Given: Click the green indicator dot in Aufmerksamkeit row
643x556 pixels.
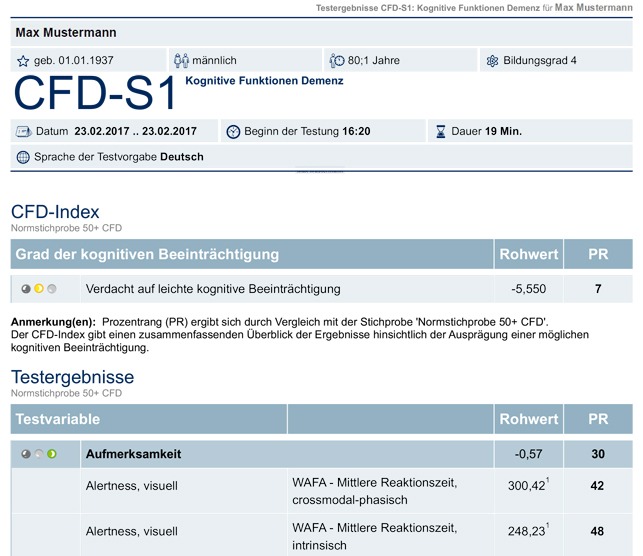Looking at the screenshot, I should (x=52, y=454).
